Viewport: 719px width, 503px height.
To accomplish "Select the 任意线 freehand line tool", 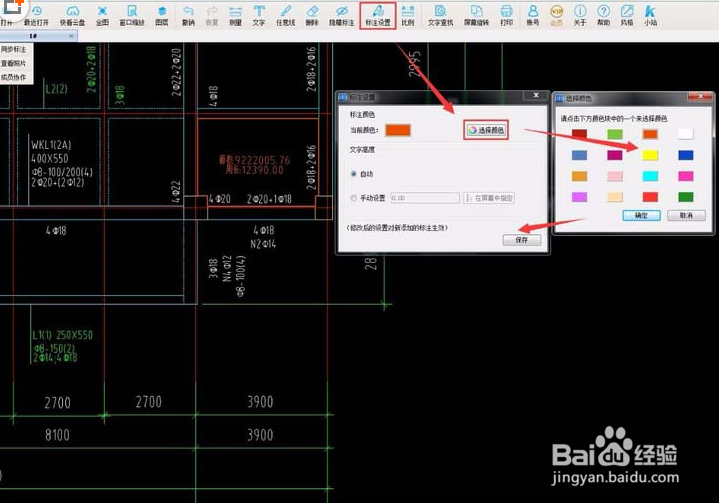I will [286, 15].
